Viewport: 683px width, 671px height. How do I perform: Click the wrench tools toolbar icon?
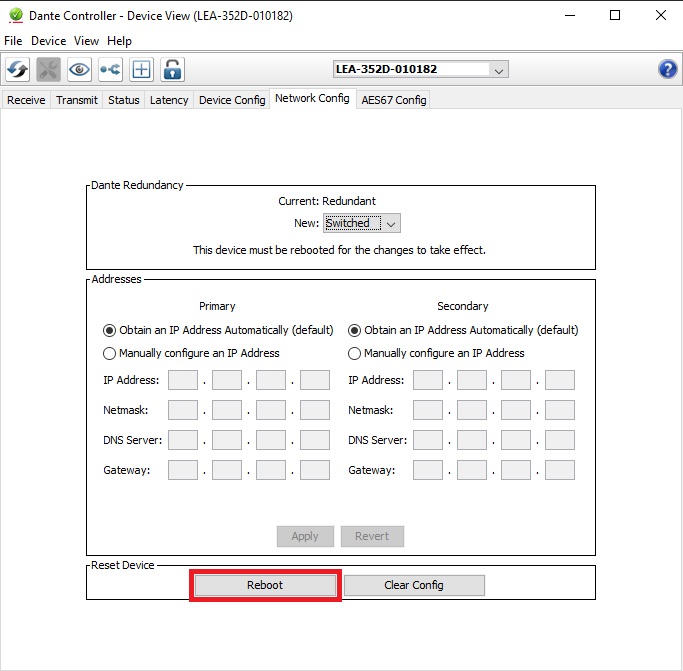(48, 69)
